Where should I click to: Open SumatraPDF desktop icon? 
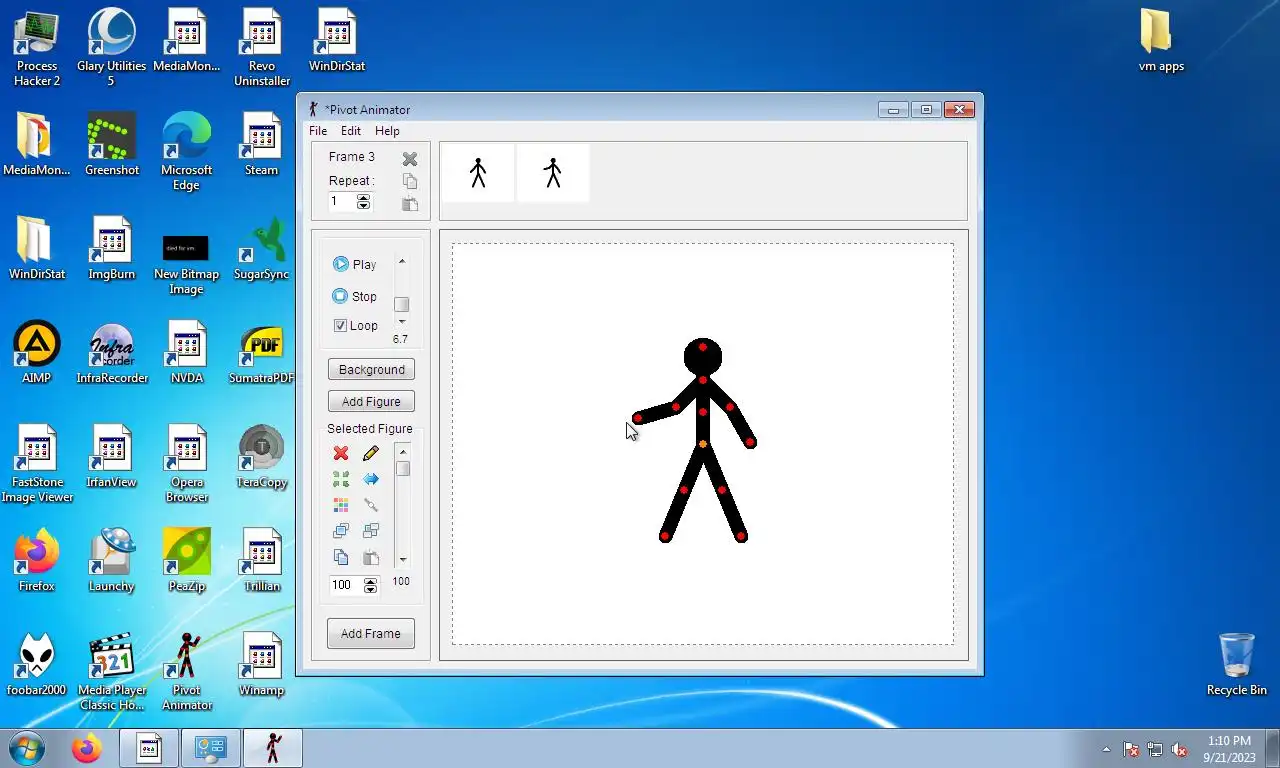point(261,352)
